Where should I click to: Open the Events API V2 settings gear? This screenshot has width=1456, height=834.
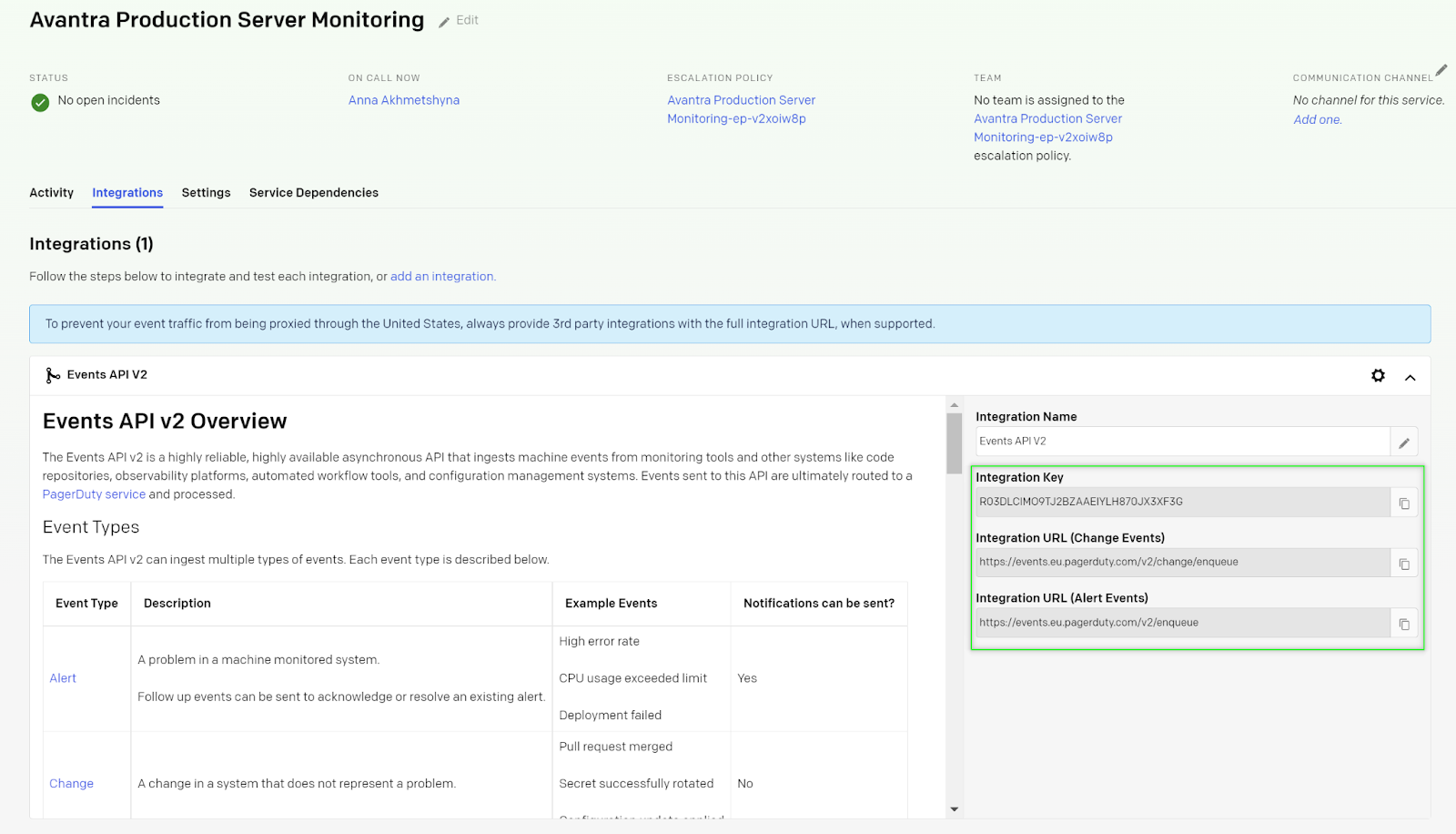point(1378,375)
